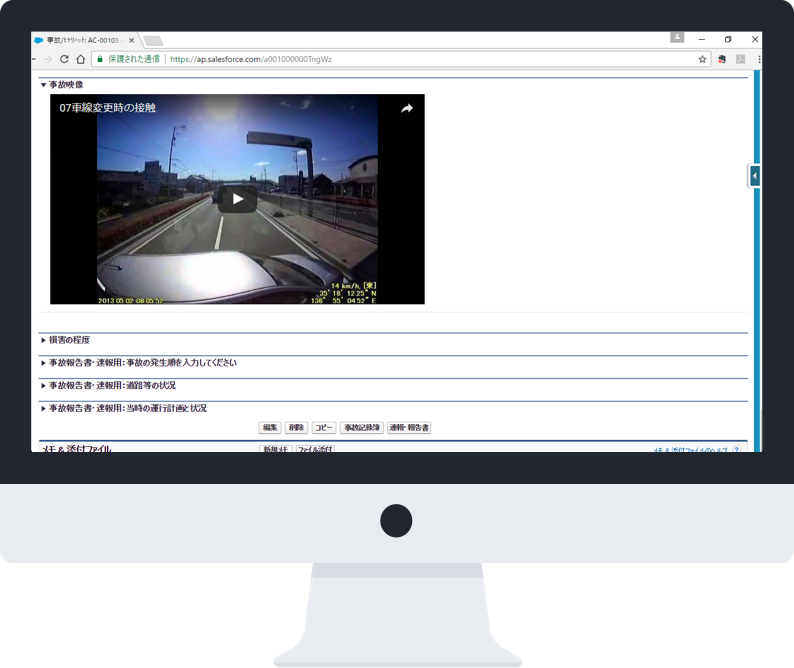Click the secure lock icon

click(x=100, y=59)
